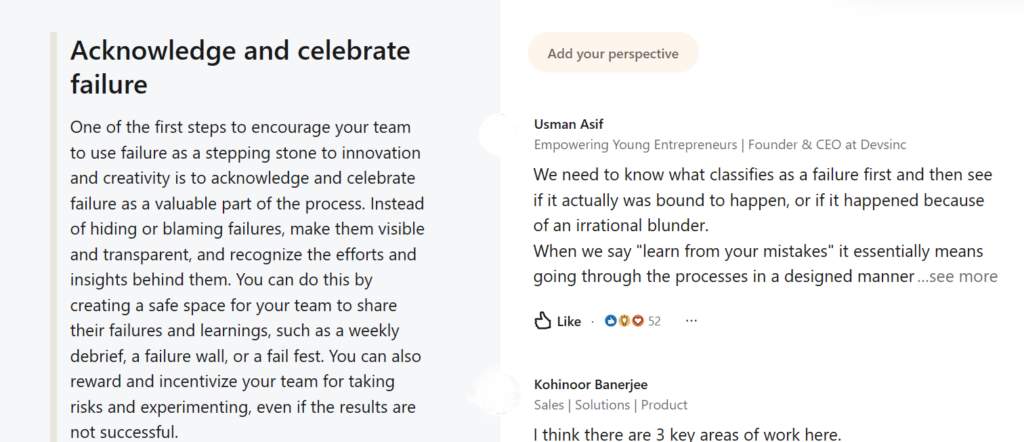The image size is (1024, 442).
Task: Click the yellow lightbulb insightful reaction icon
Action: point(625,321)
